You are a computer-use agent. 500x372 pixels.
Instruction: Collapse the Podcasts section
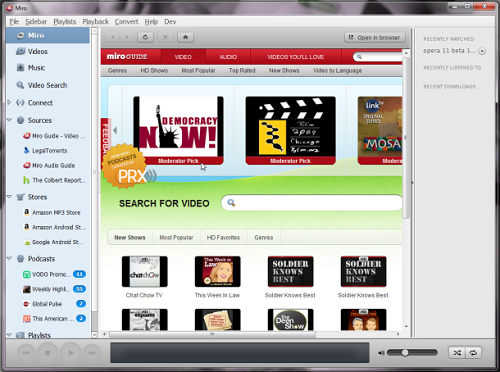pyautogui.click(x=9, y=259)
